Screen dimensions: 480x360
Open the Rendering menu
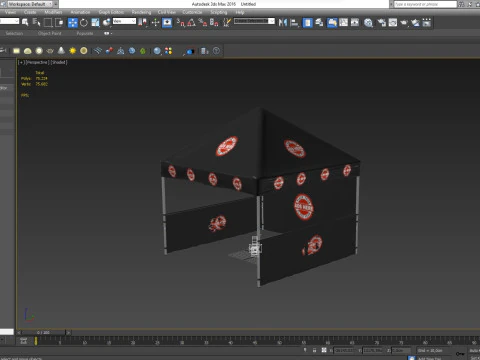click(x=141, y=12)
